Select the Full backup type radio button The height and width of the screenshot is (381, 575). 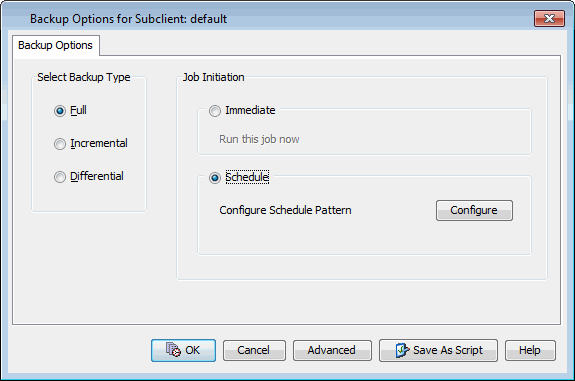pos(60,111)
